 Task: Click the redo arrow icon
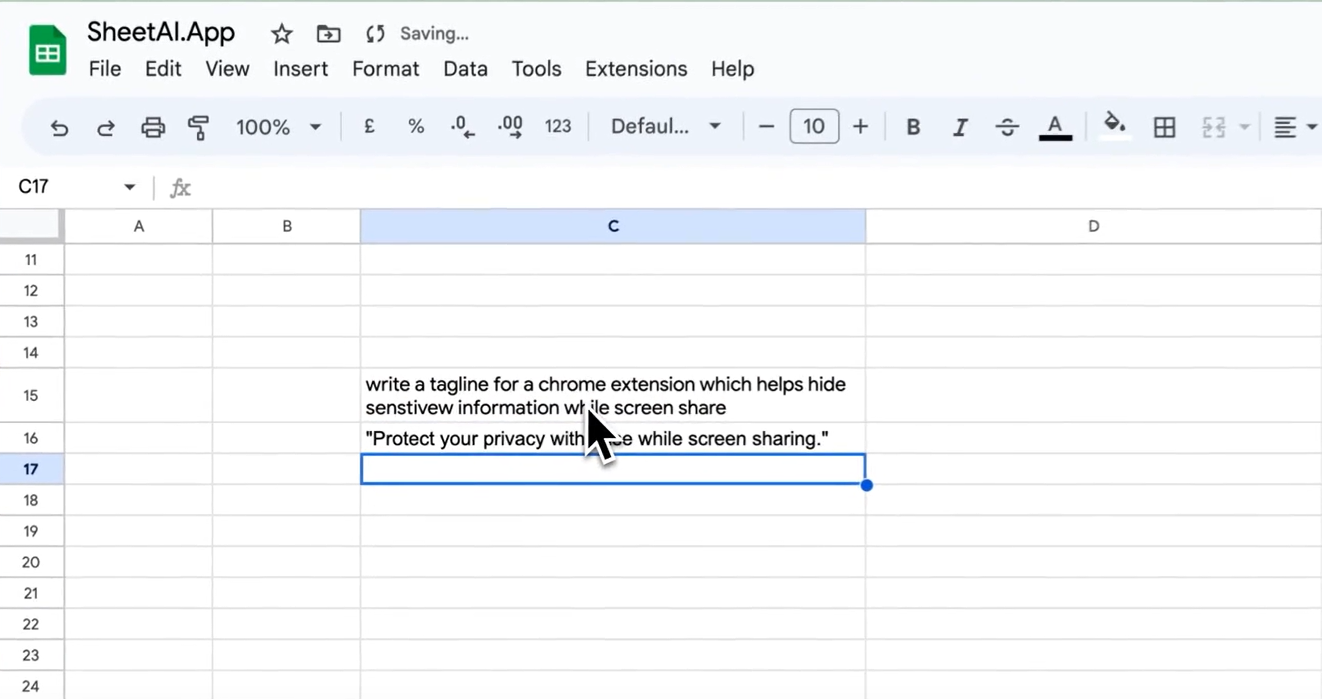pos(106,127)
